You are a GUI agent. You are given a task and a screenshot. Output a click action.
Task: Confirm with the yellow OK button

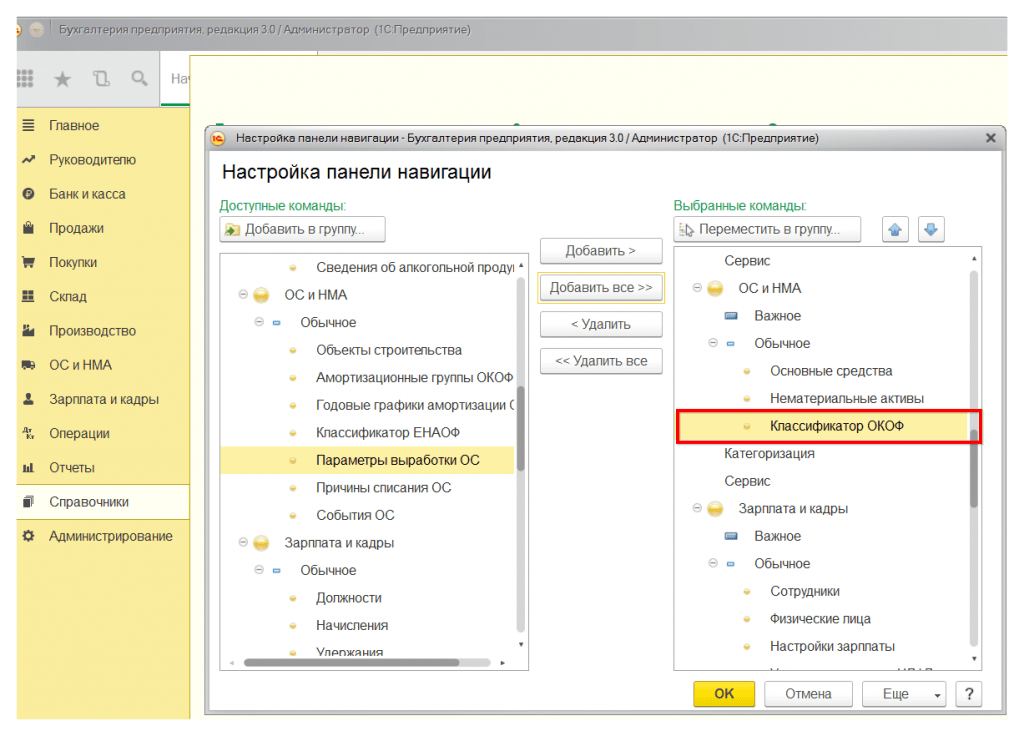pyautogui.click(x=724, y=694)
